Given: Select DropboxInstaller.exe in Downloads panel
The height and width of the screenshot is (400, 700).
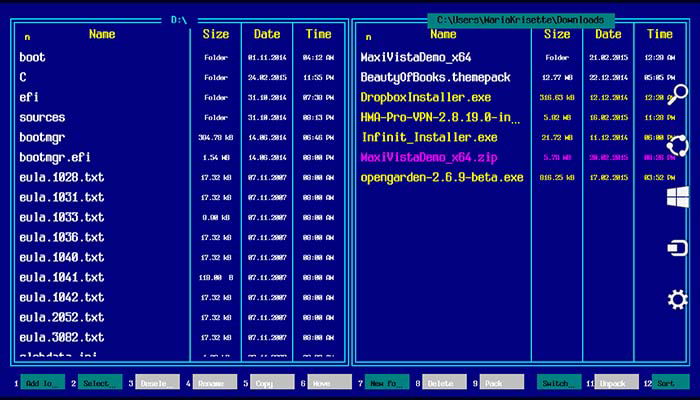Looking at the screenshot, I should (x=426, y=98).
